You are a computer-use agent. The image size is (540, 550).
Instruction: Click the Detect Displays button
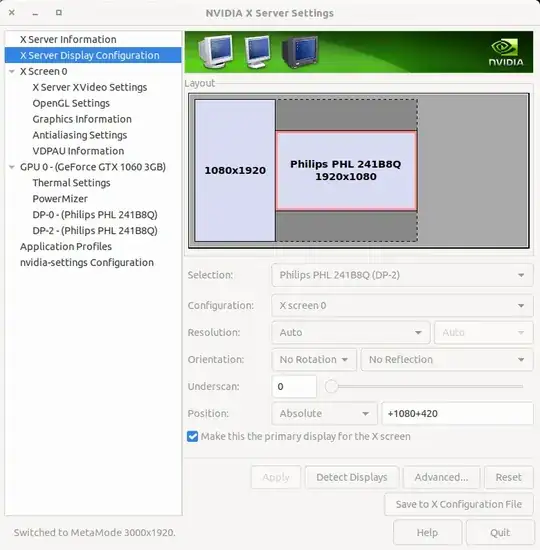click(x=352, y=477)
